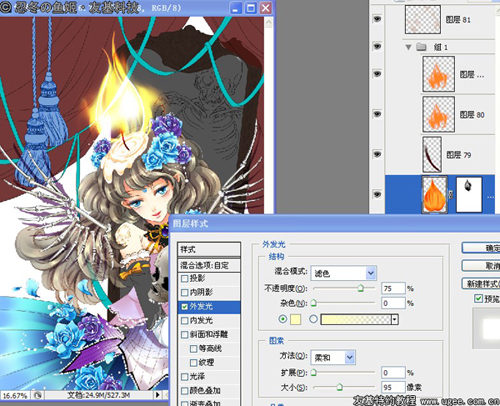
Task: Enable 内阴影 inner shadow checkbox
Action: point(185,292)
